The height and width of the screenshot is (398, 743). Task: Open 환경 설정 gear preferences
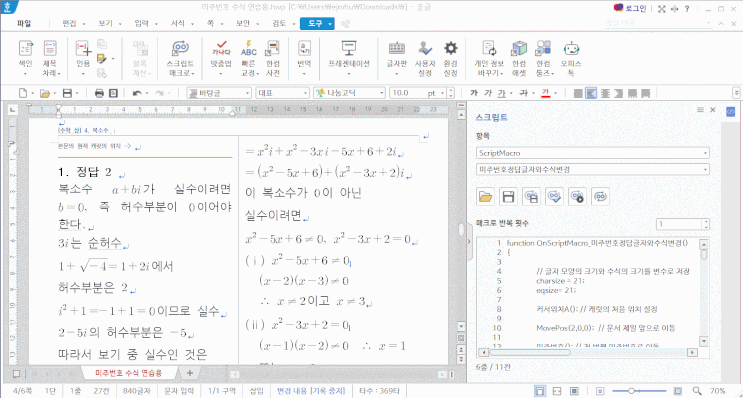click(450, 58)
